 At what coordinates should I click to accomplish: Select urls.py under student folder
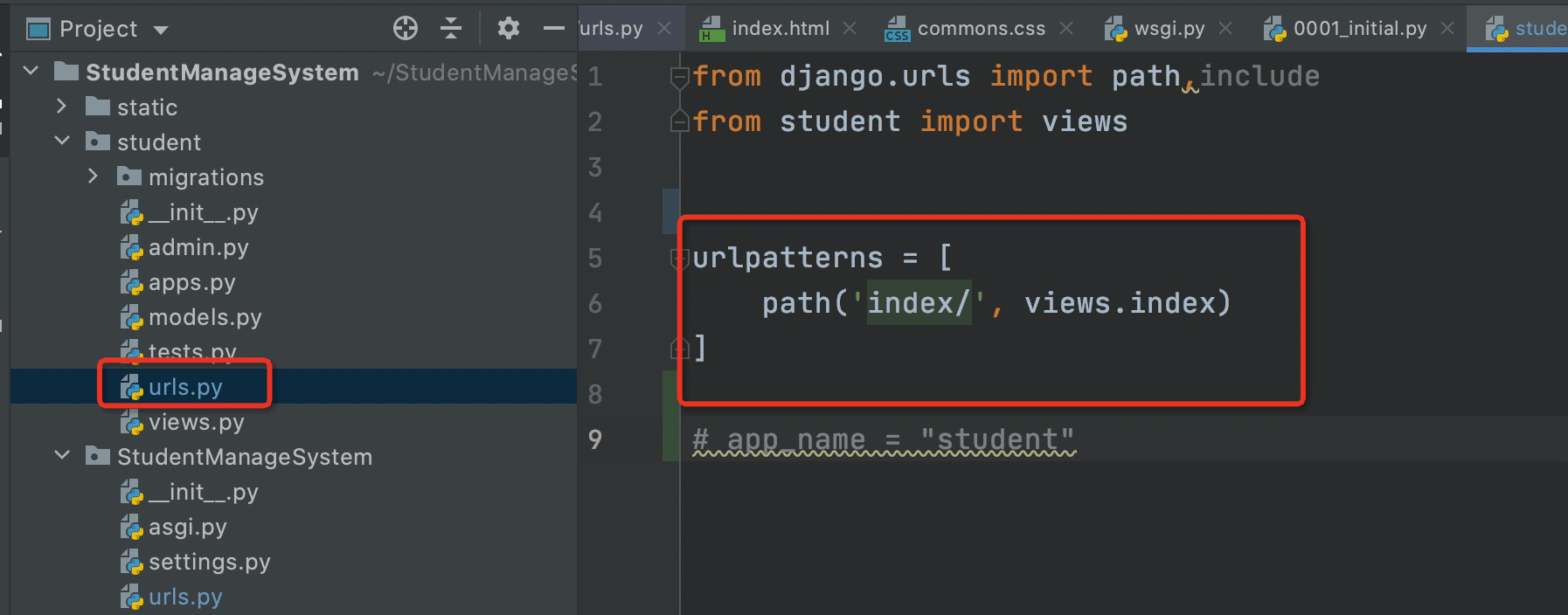(x=294, y=387)
